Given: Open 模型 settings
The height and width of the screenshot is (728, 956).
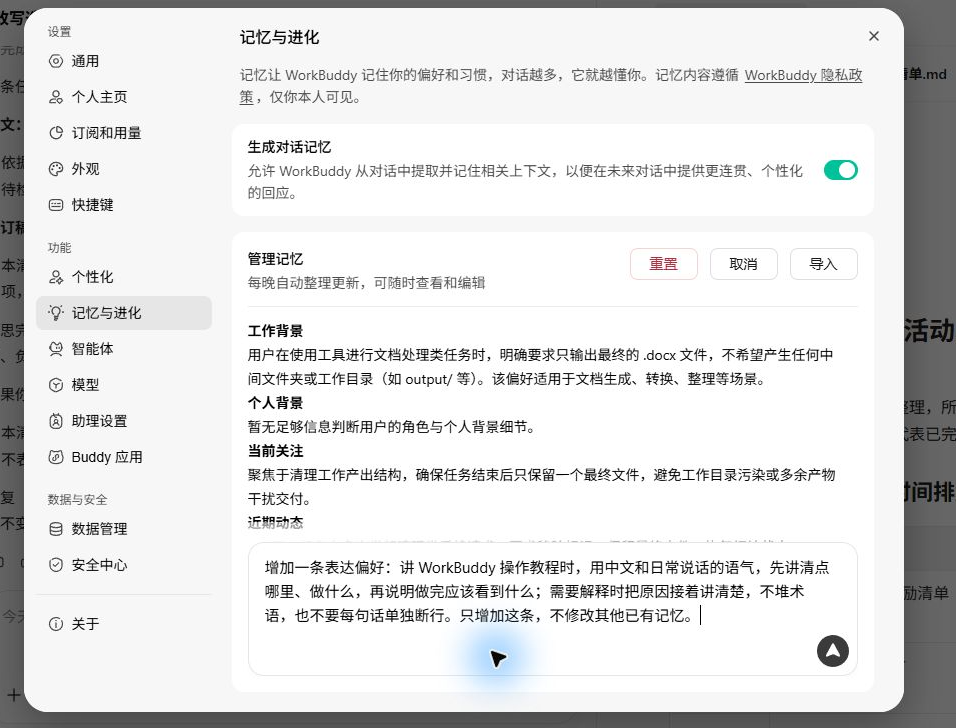Looking at the screenshot, I should click(x=124, y=385).
